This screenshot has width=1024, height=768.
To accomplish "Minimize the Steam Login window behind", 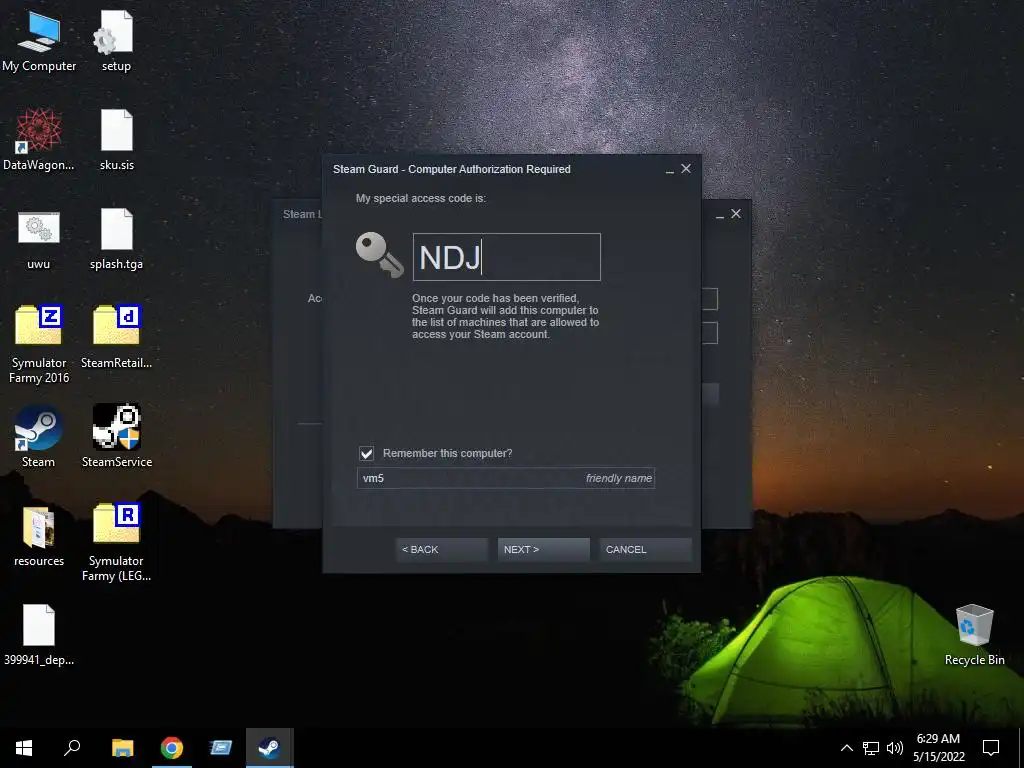I will coord(720,215).
